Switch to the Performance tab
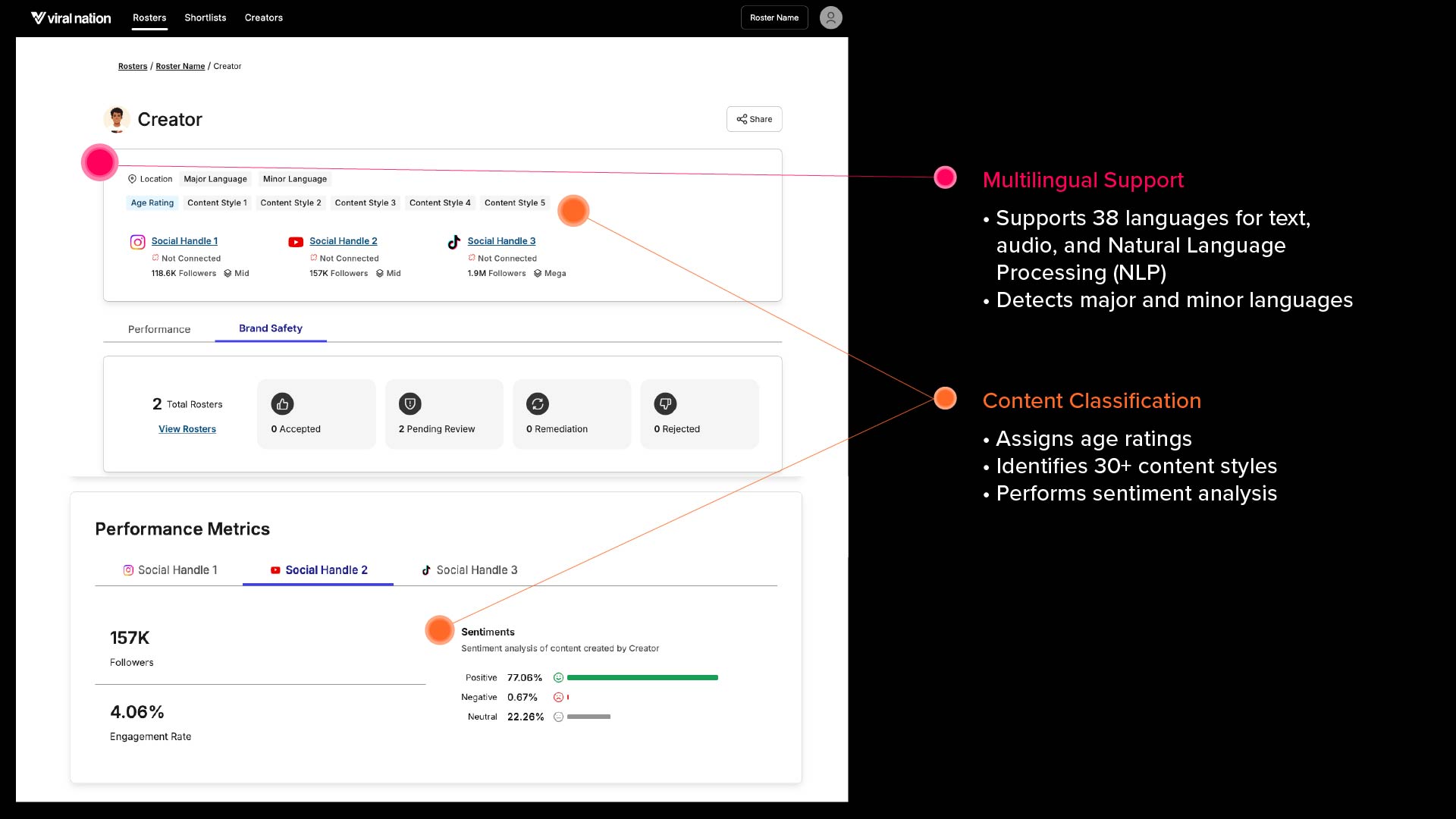This screenshot has width=1456, height=819. click(159, 329)
